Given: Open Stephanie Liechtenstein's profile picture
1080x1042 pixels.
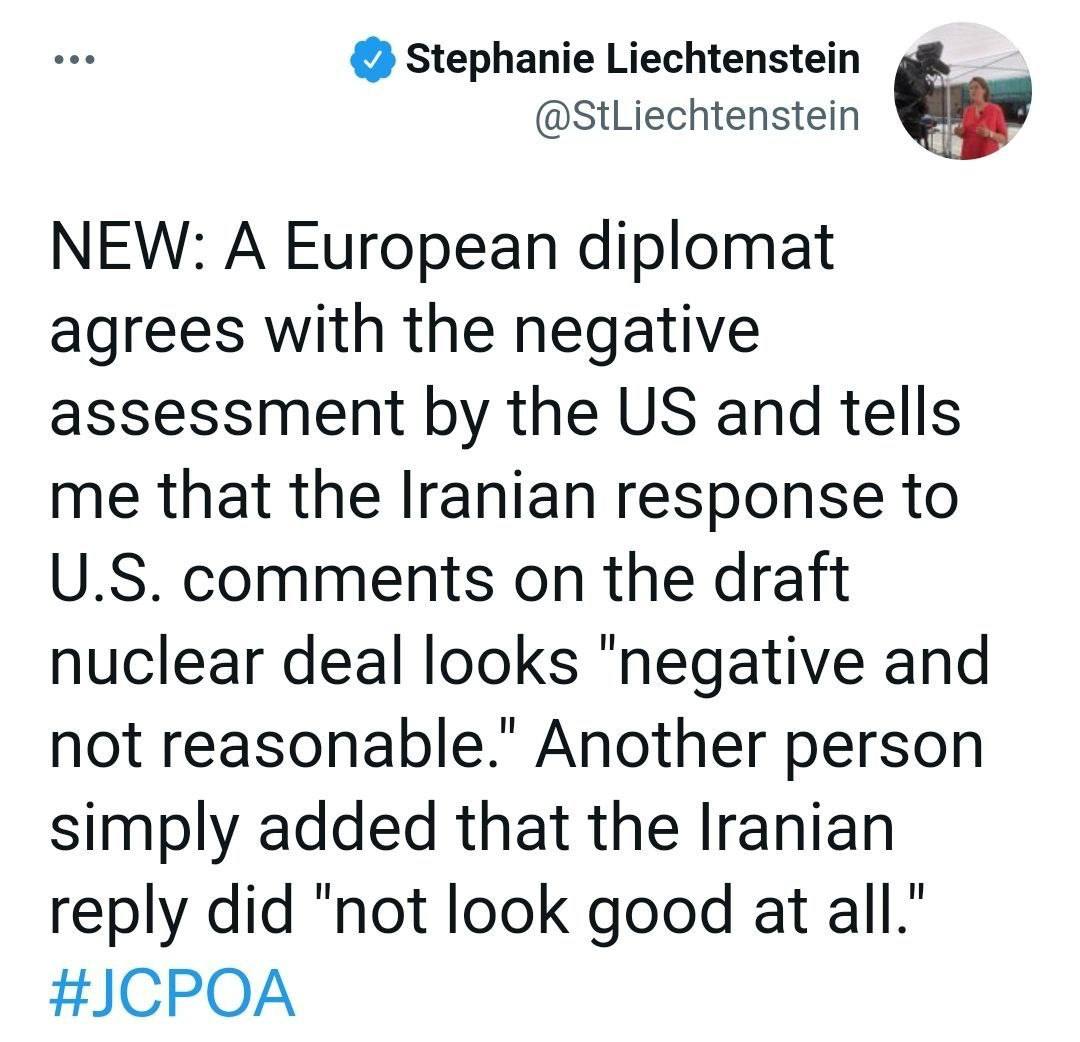Looking at the screenshot, I should click(x=962, y=91).
